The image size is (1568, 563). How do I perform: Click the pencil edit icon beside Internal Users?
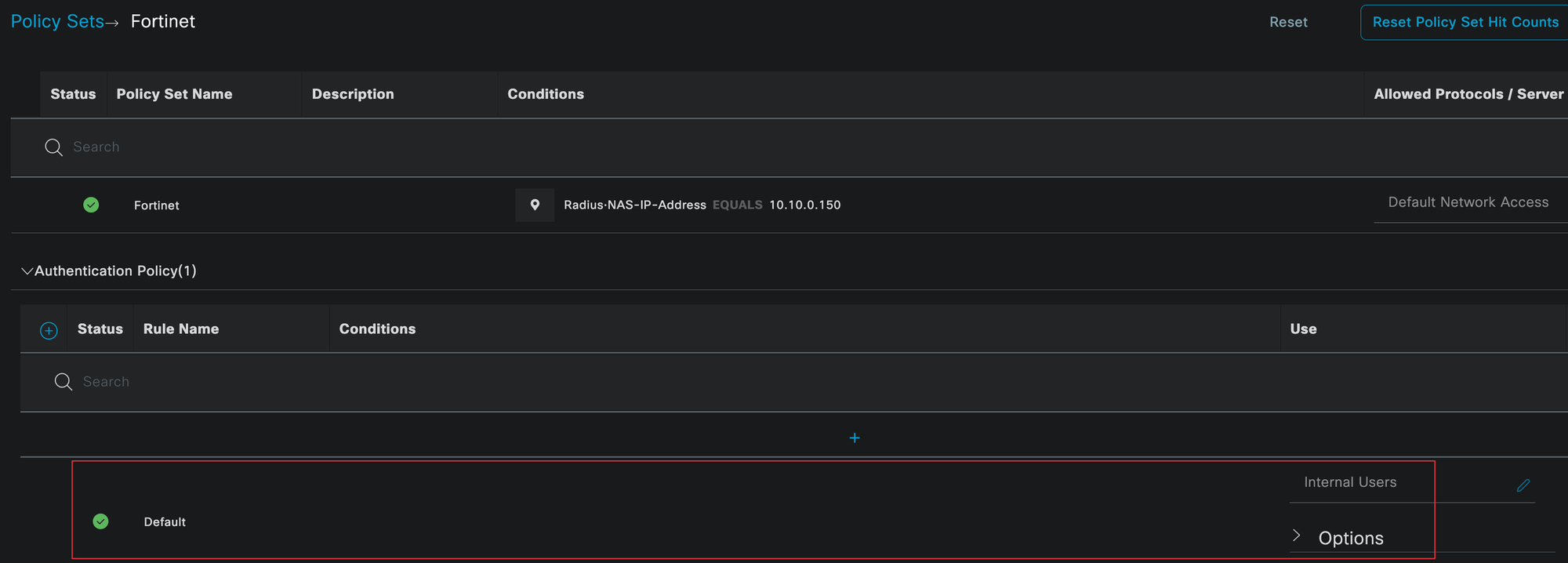(1523, 485)
